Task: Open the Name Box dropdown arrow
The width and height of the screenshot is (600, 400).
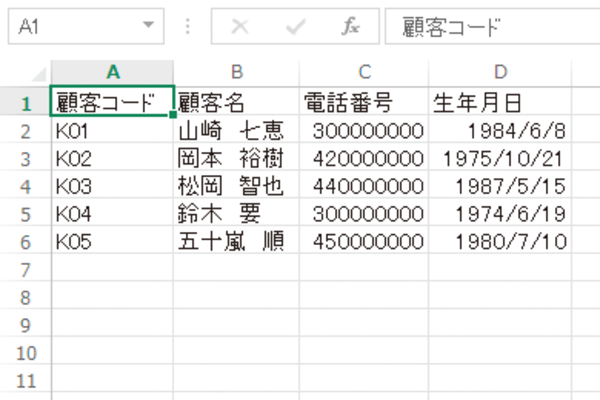Action: 148,25
